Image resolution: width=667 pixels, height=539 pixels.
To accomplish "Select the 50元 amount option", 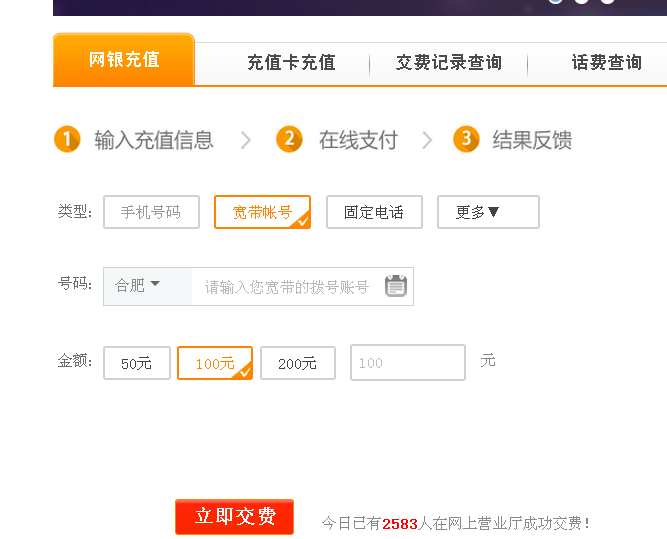I will 137,363.
